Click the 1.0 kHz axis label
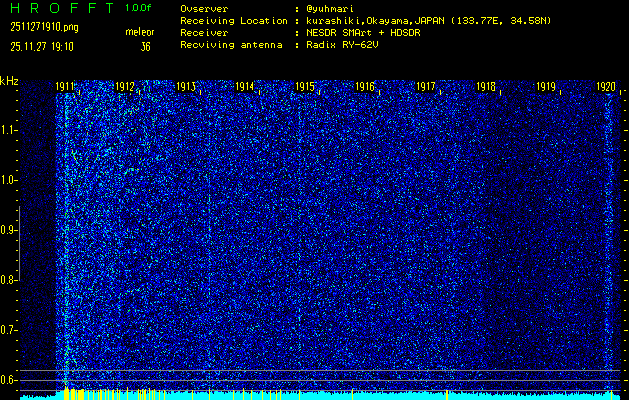The height and width of the screenshot is (400, 629). pyautogui.click(x=7, y=181)
